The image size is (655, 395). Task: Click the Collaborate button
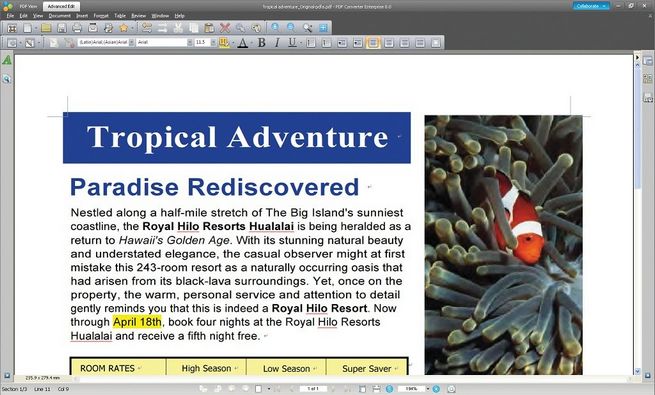pos(591,6)
